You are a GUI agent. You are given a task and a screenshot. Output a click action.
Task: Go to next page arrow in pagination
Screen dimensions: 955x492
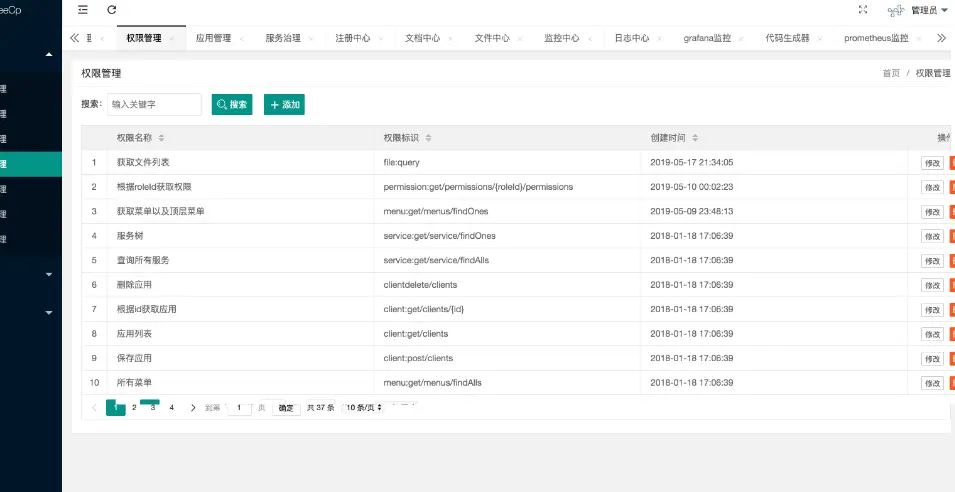coord(193,407)
